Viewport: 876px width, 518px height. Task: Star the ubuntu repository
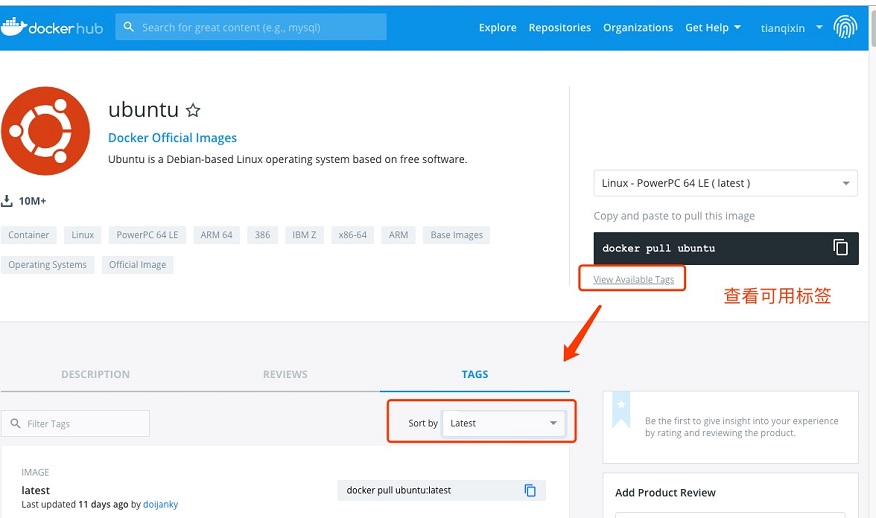(x=194, y=111)
